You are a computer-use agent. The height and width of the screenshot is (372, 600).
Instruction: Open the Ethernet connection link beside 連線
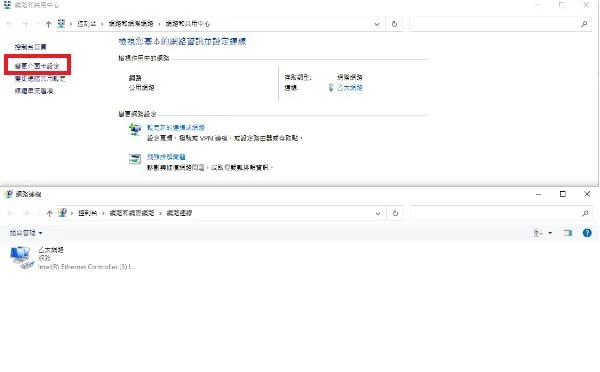coord(350,88)
